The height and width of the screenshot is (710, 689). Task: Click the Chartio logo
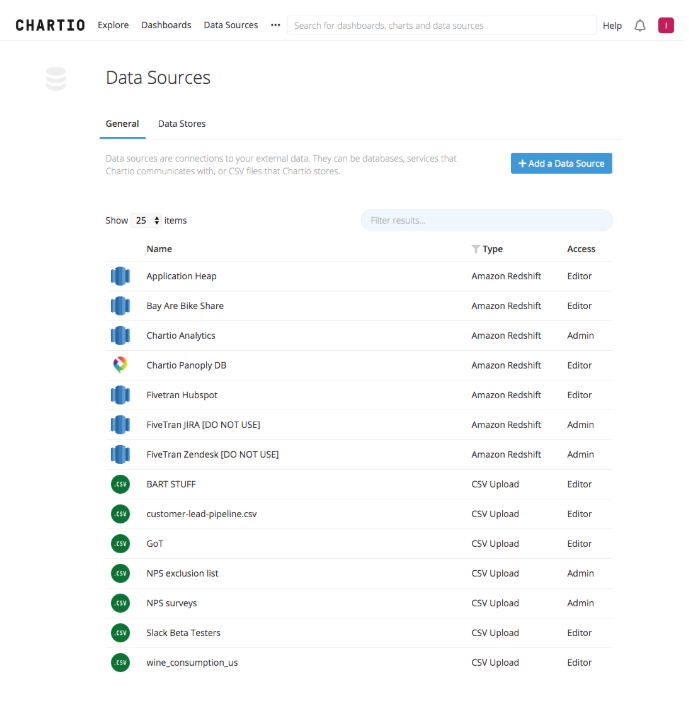pyautogui.click(x=50, y=25)
